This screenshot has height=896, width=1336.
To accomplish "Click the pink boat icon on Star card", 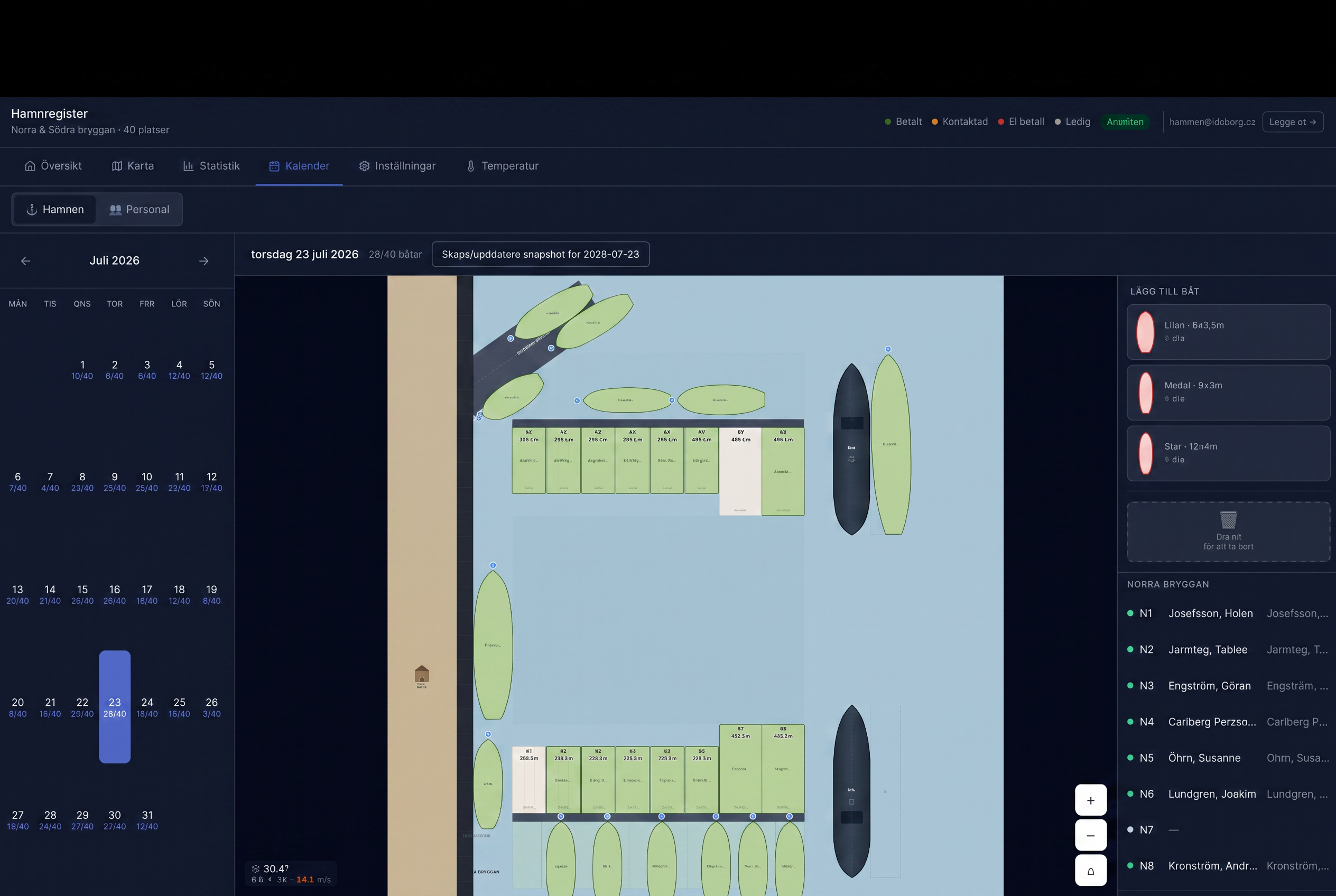I will (1145, 453).
